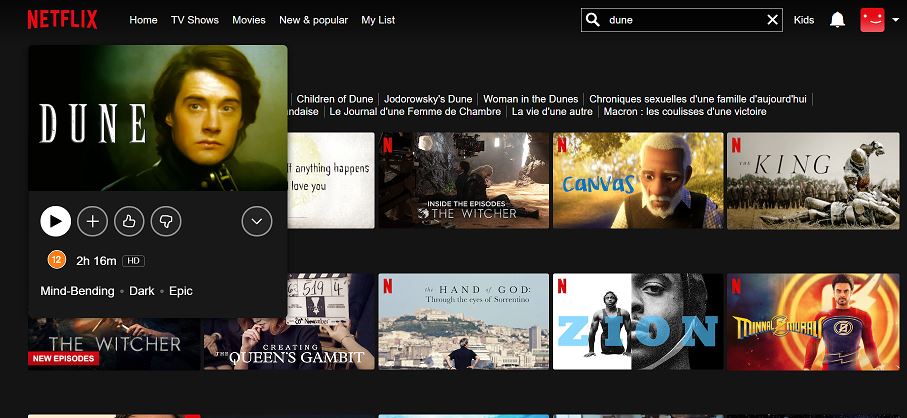Image resolution: width=907 pixels, height=418 pixels.
Task: Open New & popular page
Action: point(314,20)
